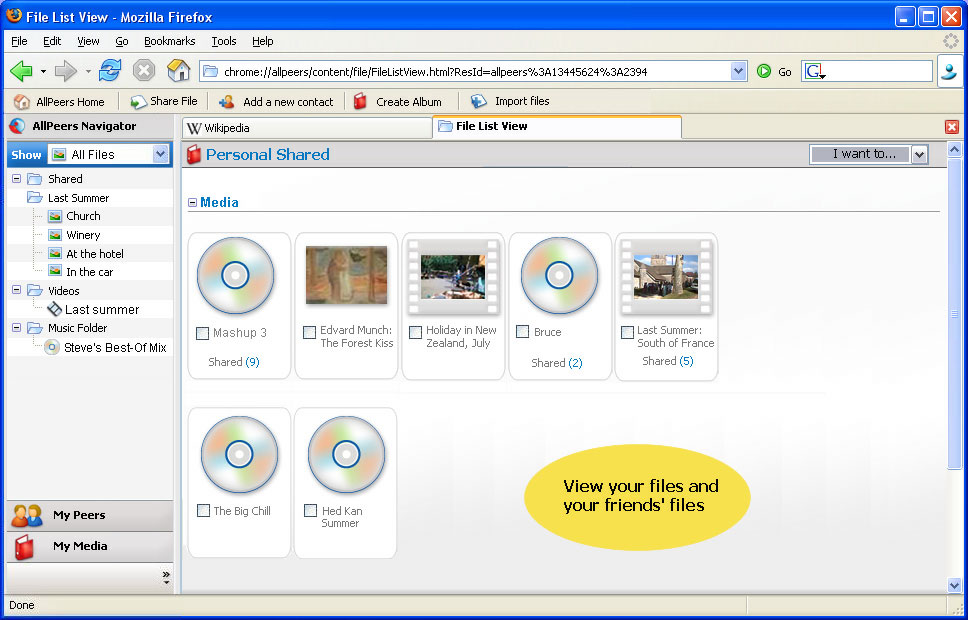Click the Import files icon
The image size is (968, 620).
pos(478,101)
